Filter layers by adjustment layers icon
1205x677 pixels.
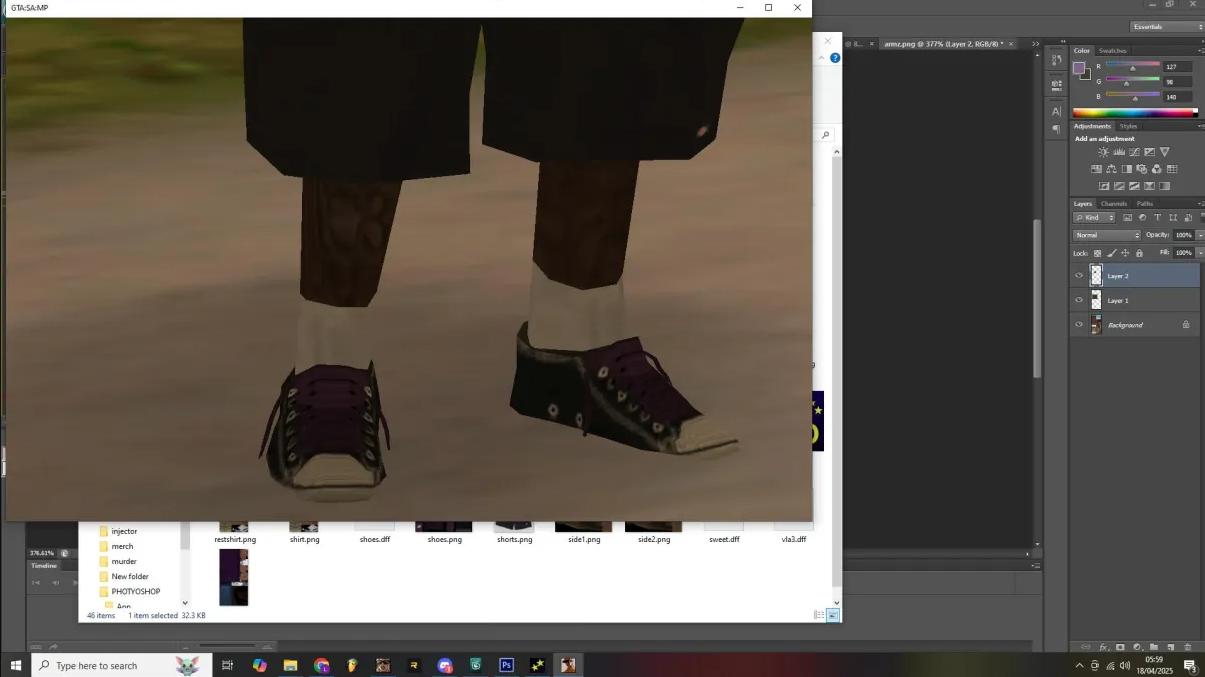coord(1142,217)
